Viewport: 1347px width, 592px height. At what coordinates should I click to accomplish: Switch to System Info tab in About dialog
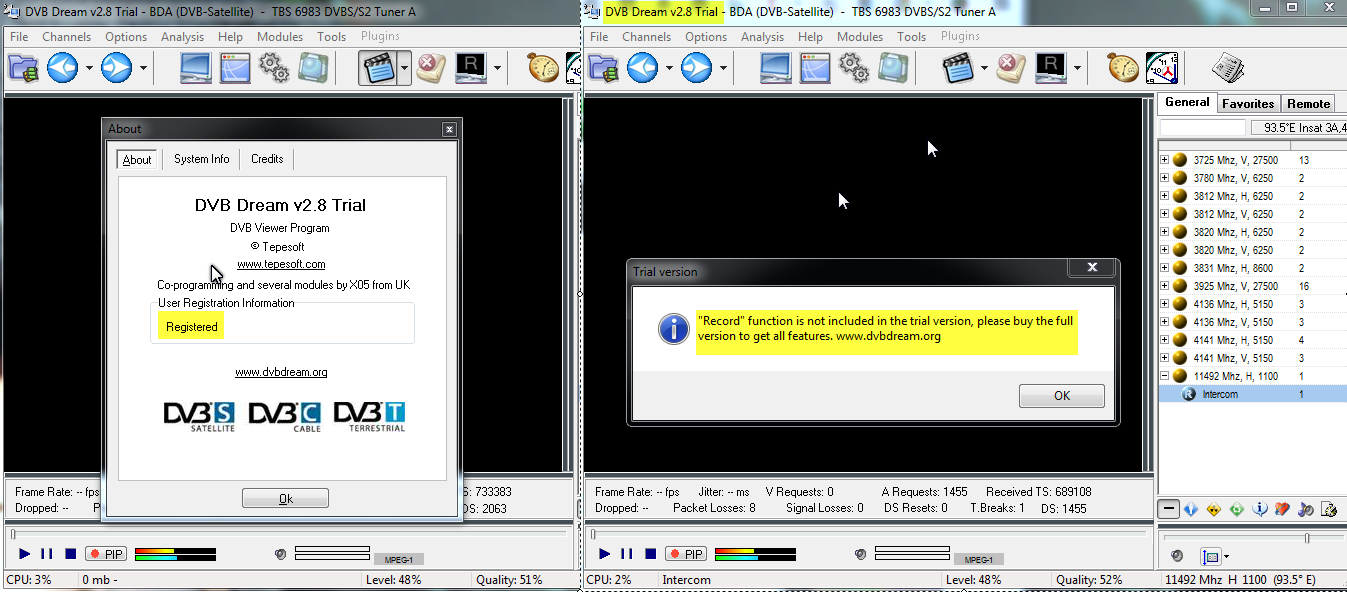201,159
